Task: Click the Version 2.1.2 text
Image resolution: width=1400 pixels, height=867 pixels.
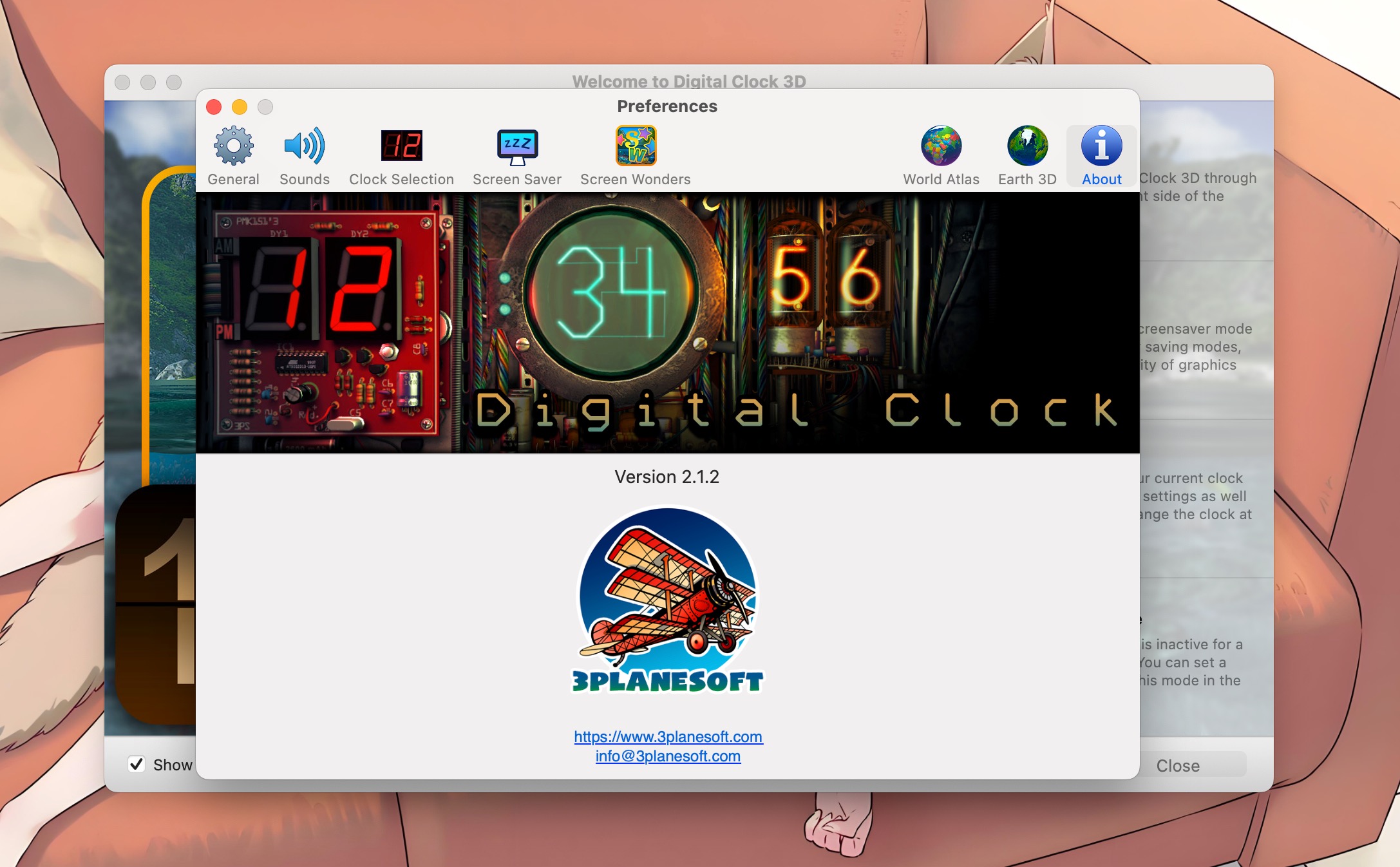Action: click(667, 477)
